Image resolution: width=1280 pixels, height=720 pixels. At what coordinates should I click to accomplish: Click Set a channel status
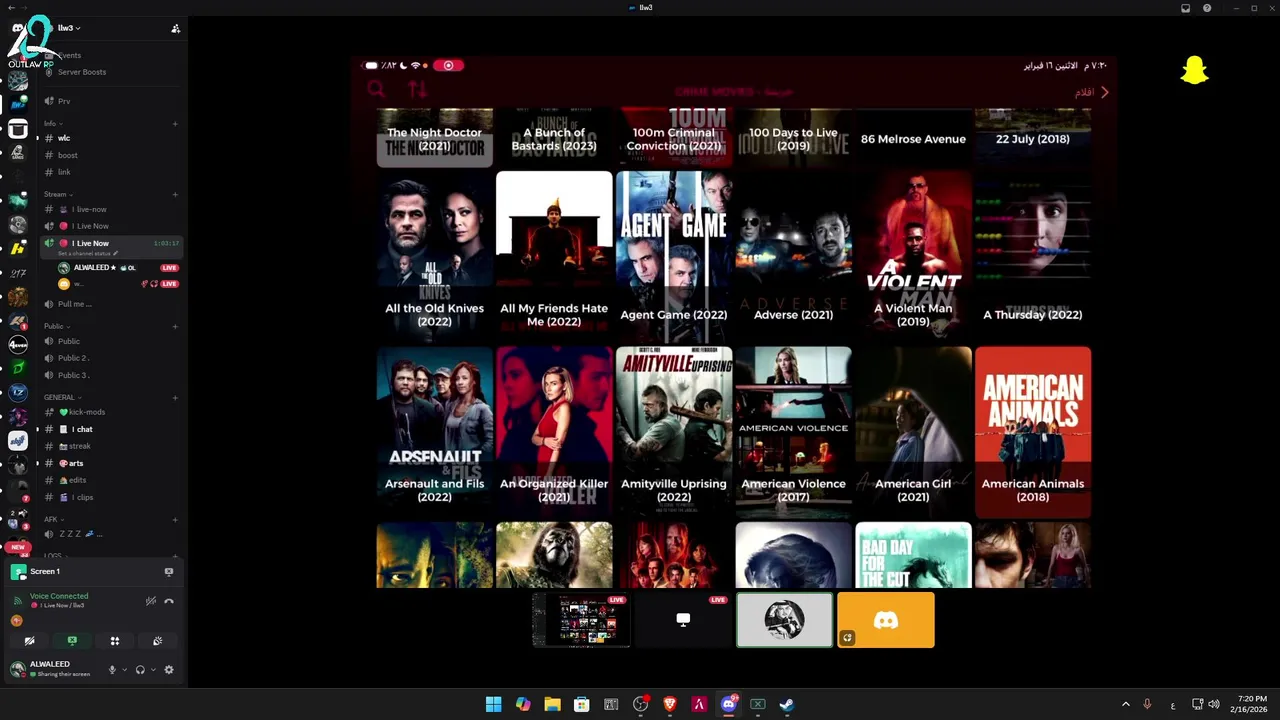[x=87, y=254]
